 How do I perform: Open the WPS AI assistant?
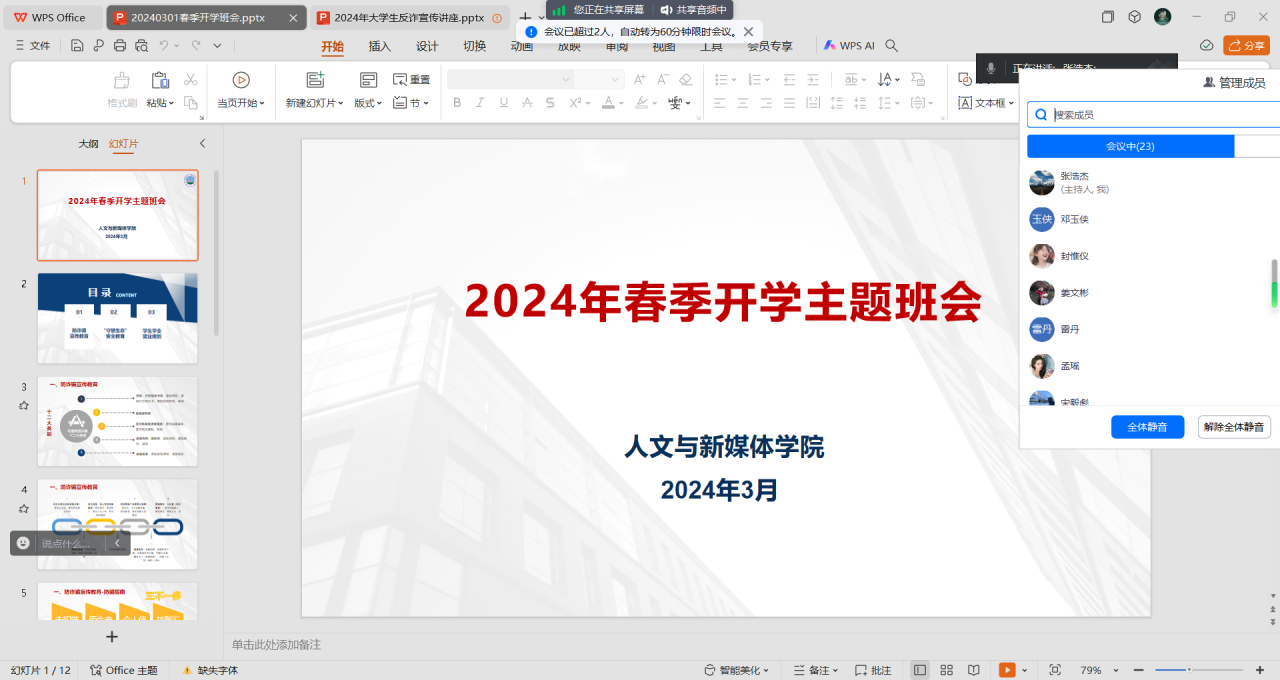[849, 45]
